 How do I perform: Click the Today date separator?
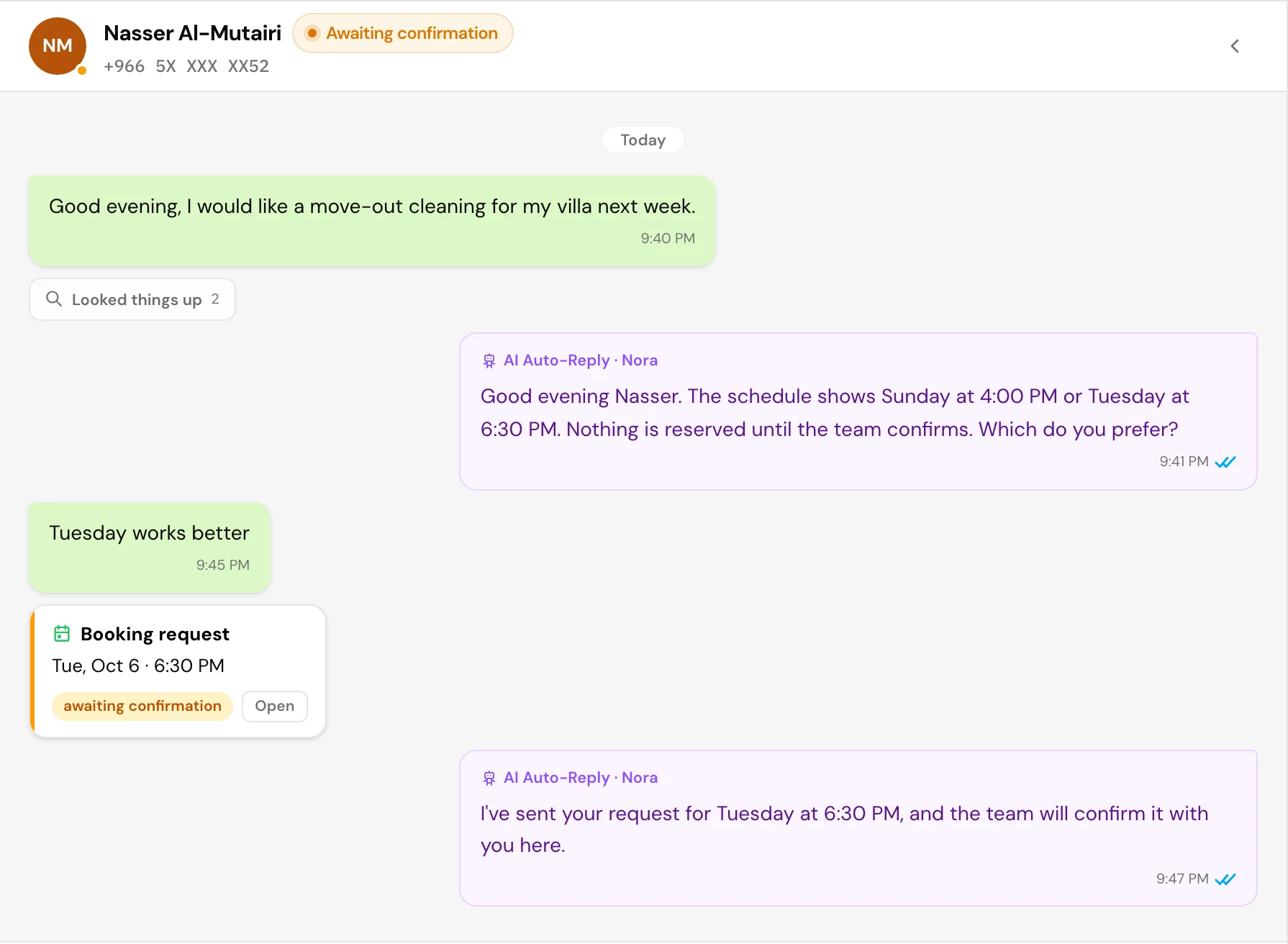coord(643,140)
